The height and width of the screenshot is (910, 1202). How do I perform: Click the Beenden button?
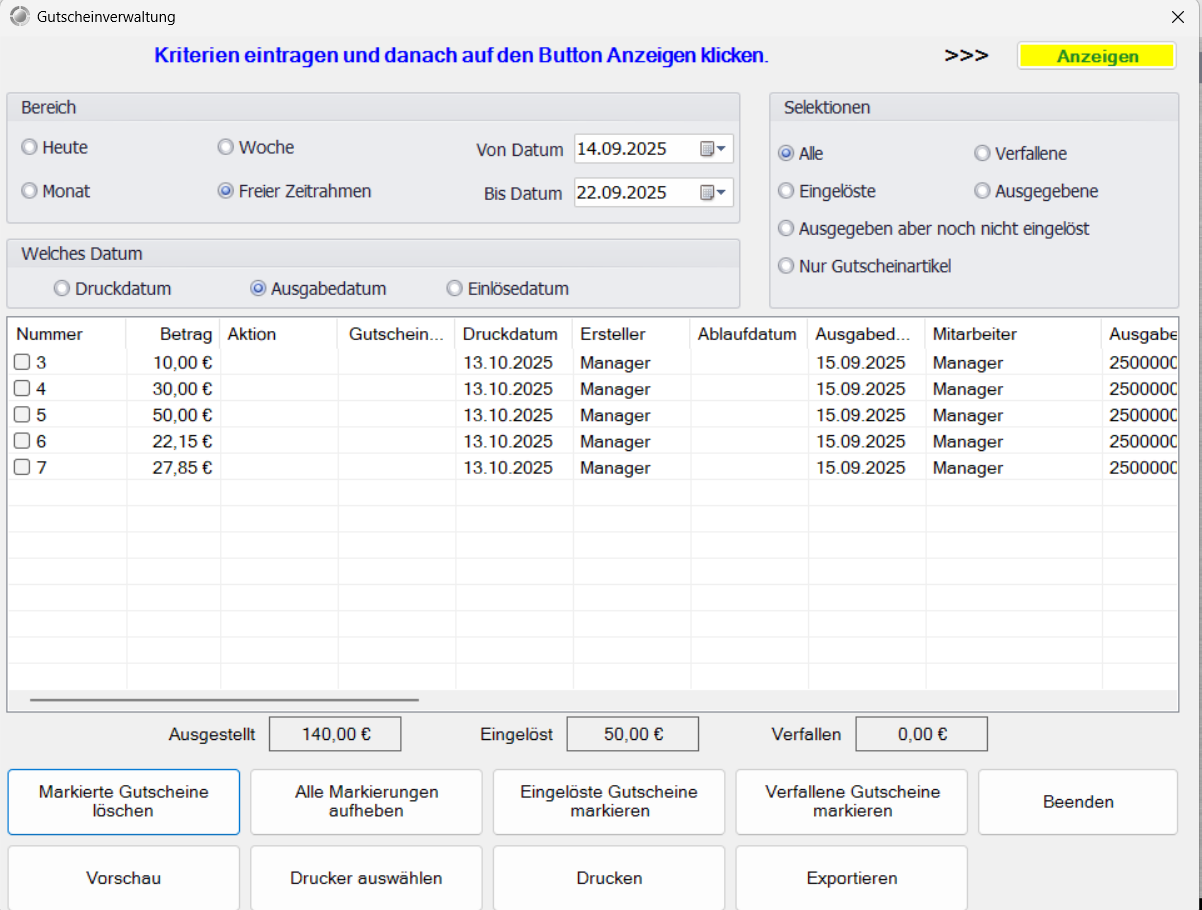[1078, 801]
